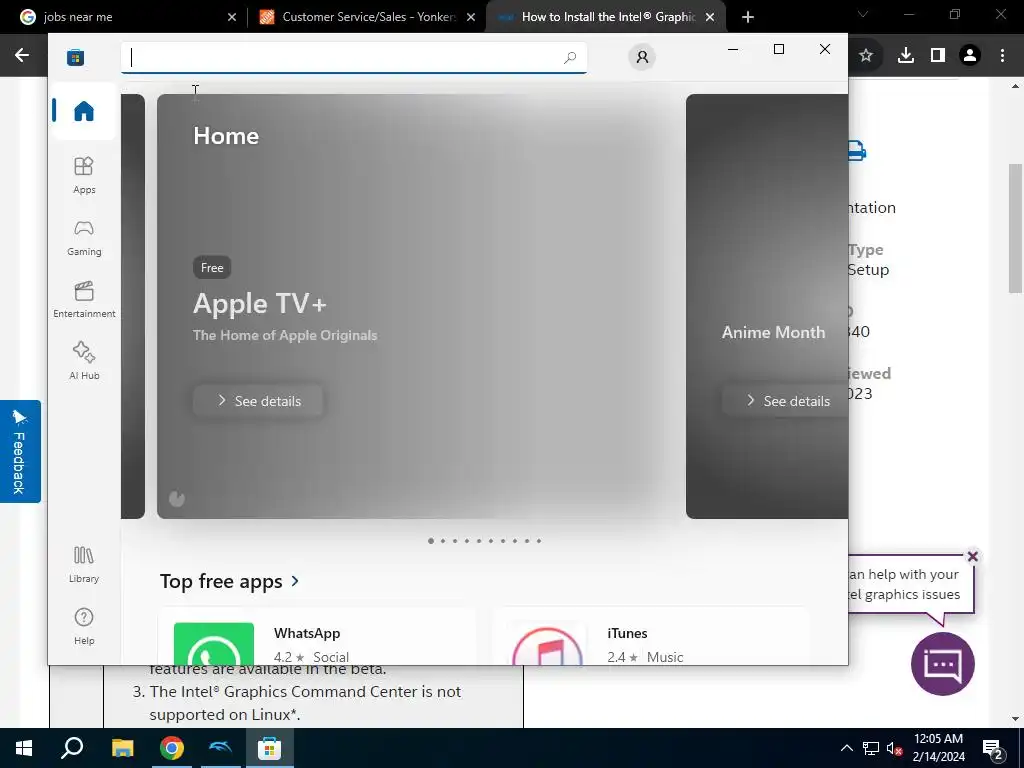1024x768 pixels.
Task: Open the dolphin app in taskbar
Action: click(x=220, y=748)
